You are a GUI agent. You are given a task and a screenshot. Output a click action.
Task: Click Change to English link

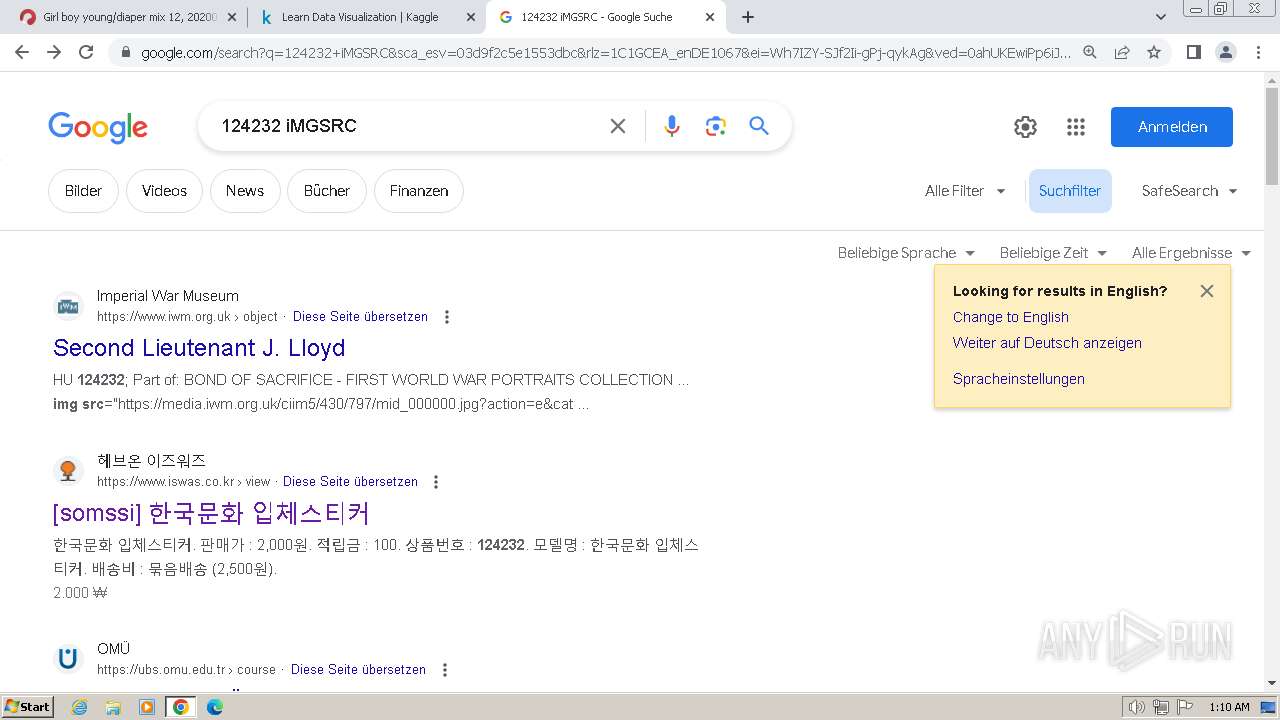pyautogui.click(x=1011, y=317)
